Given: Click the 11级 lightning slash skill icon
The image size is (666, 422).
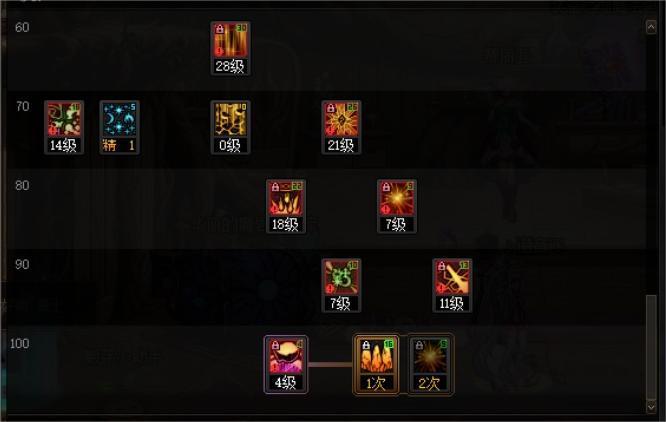Looking at the screenshot, I should point(452,285).
